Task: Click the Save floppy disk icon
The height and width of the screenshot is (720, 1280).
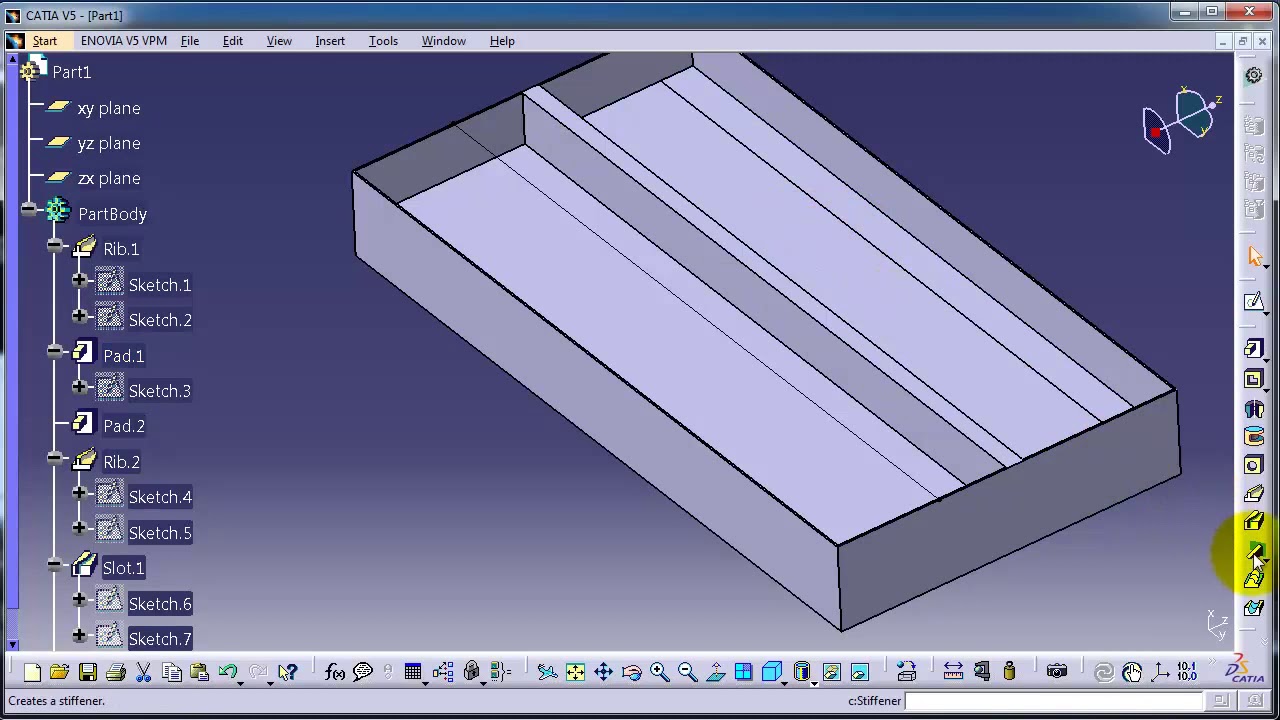Action: pyautogui.click(x=87, y=672)
